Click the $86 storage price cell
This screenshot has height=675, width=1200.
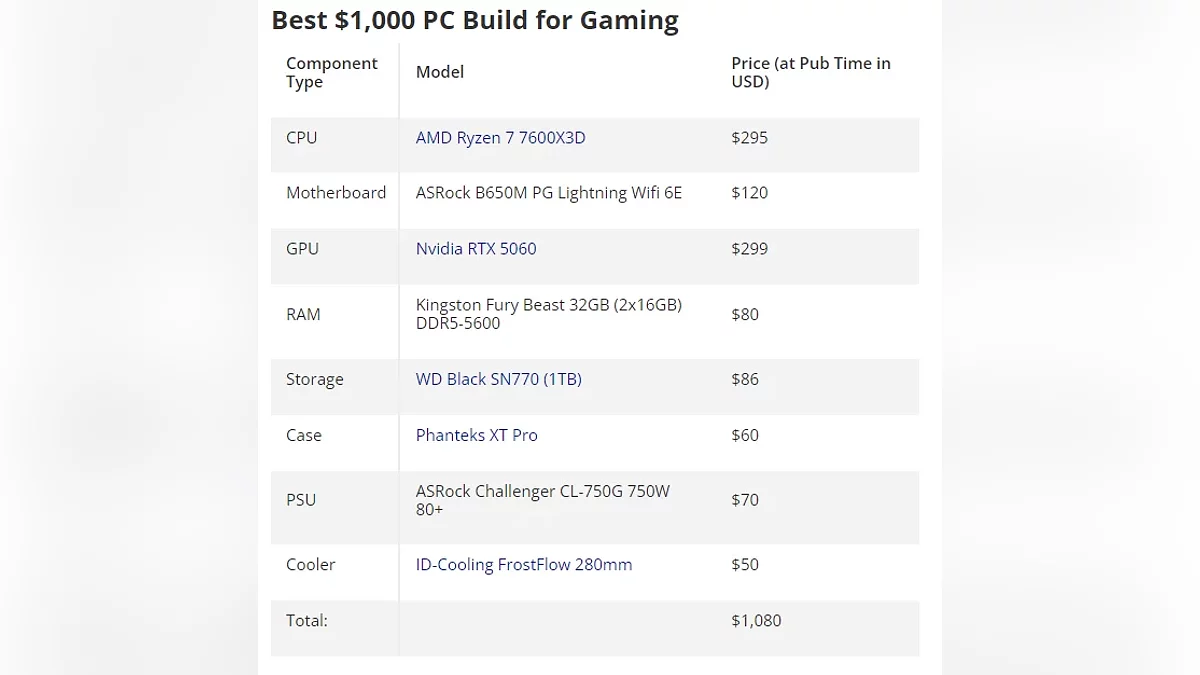pos(745,380)
